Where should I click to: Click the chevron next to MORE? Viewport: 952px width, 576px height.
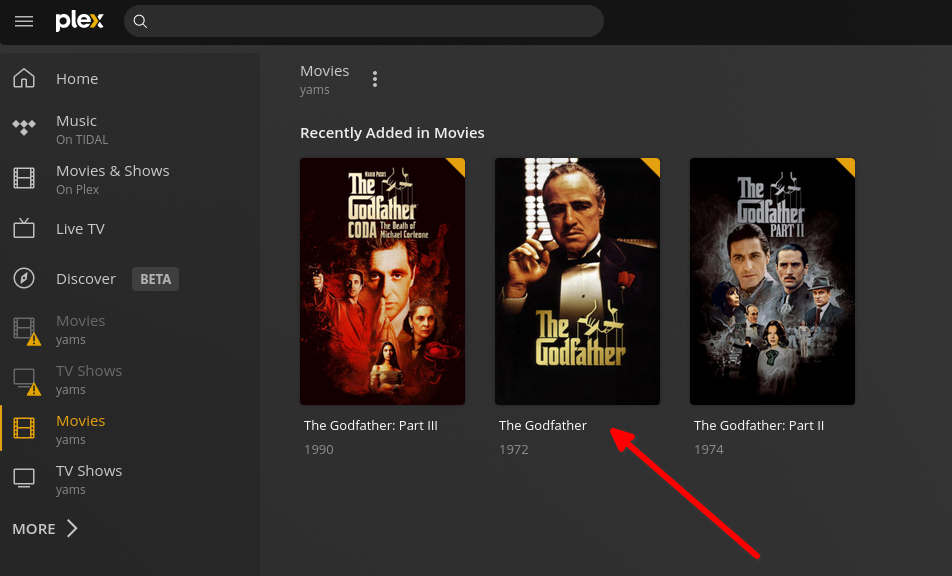(x=72, y=529)
